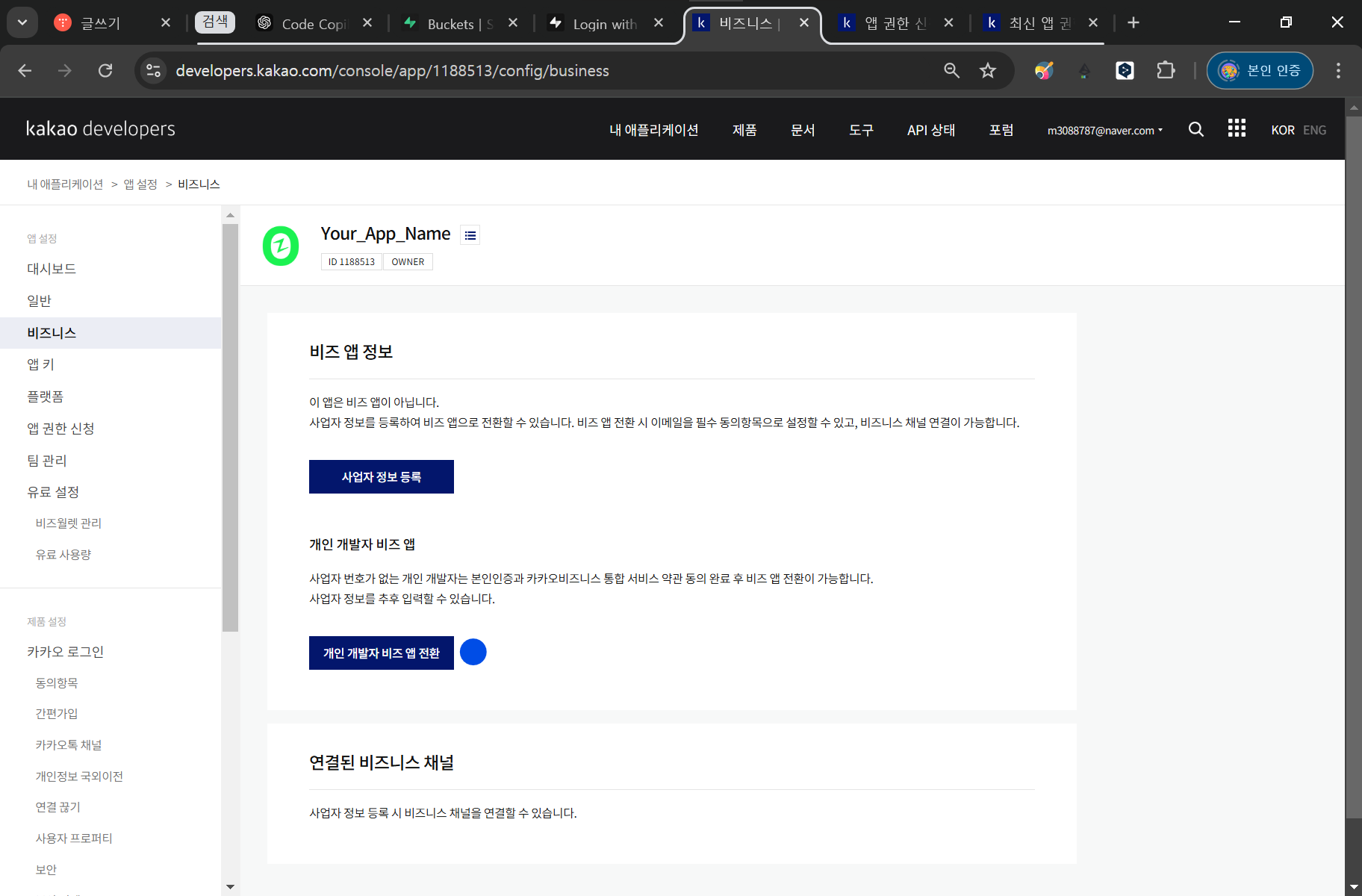
Task: Click the zoom magnifier icon in address bar
Action: tap(951, 70)
